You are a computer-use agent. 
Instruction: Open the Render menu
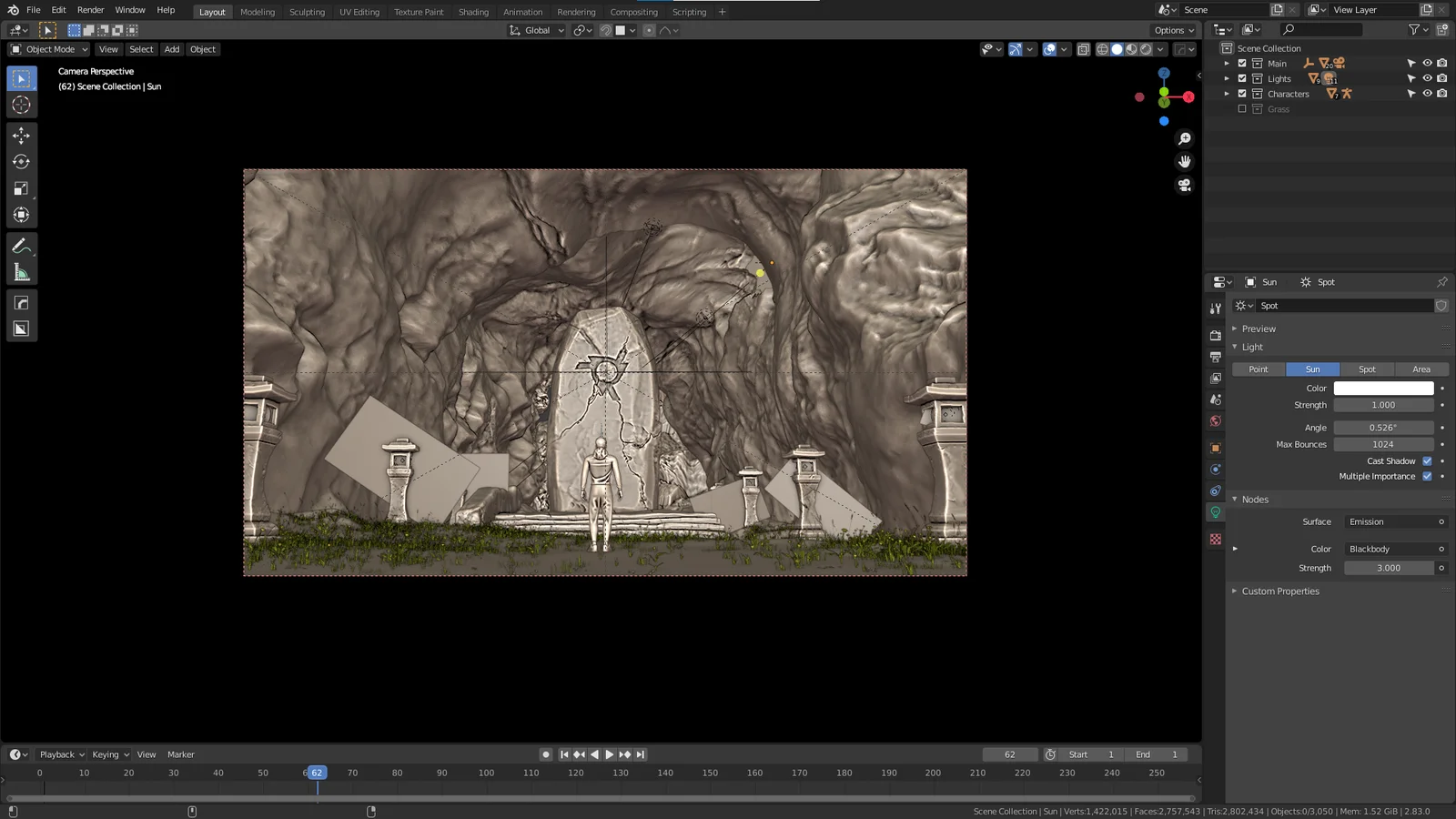click(90, 9)
